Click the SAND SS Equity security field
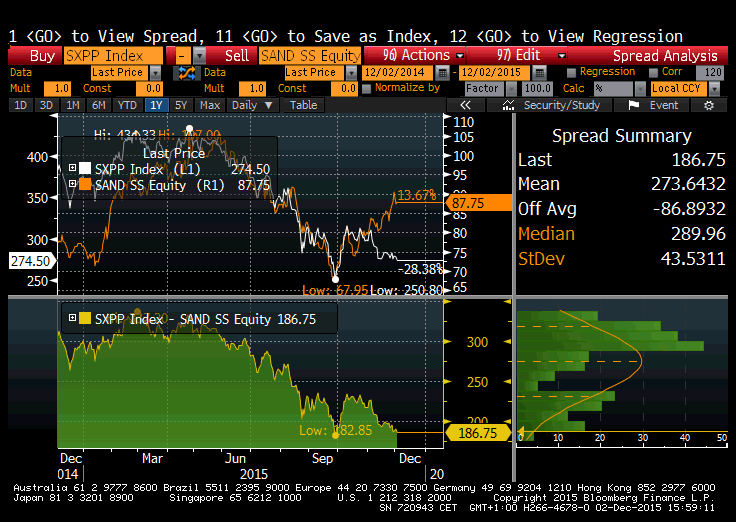The width and height of the screenshot is (736, 522). coord(310,56)
